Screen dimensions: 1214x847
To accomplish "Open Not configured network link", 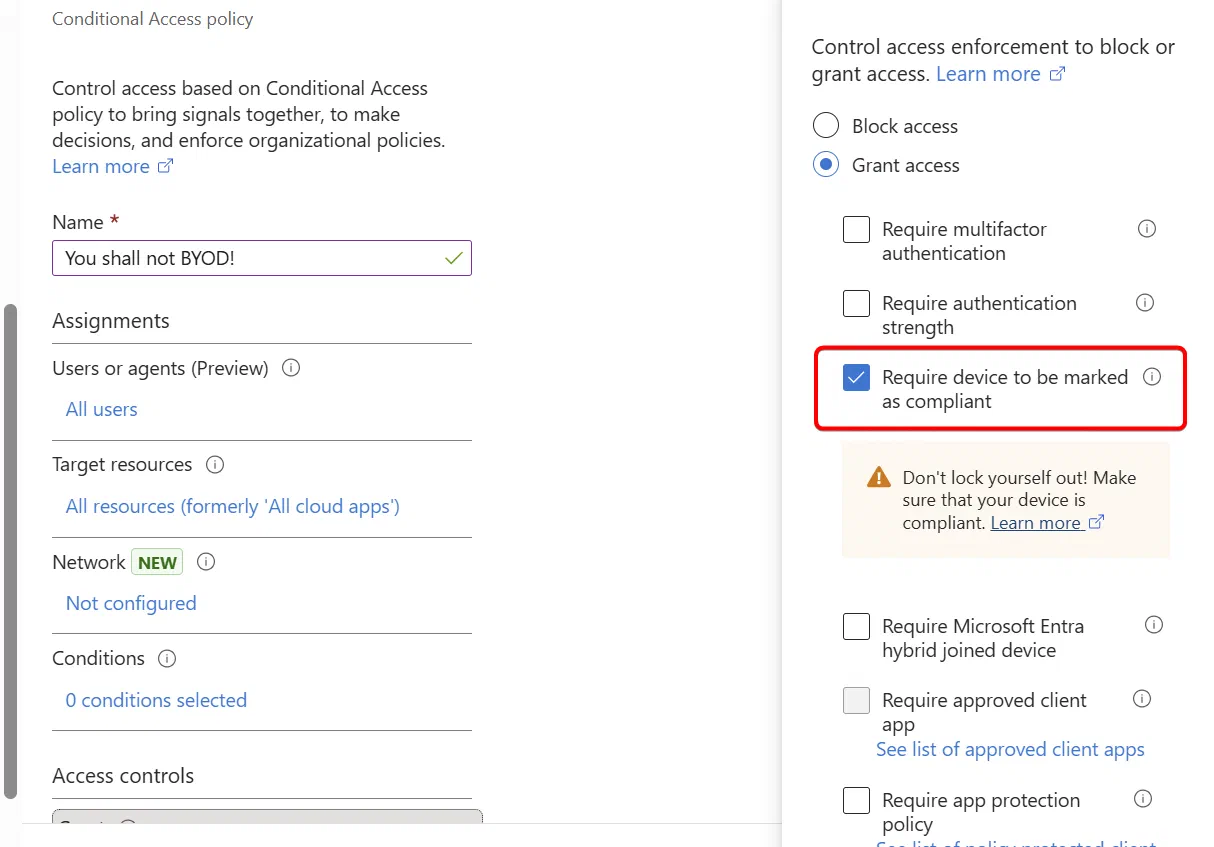I will point(131,603).
